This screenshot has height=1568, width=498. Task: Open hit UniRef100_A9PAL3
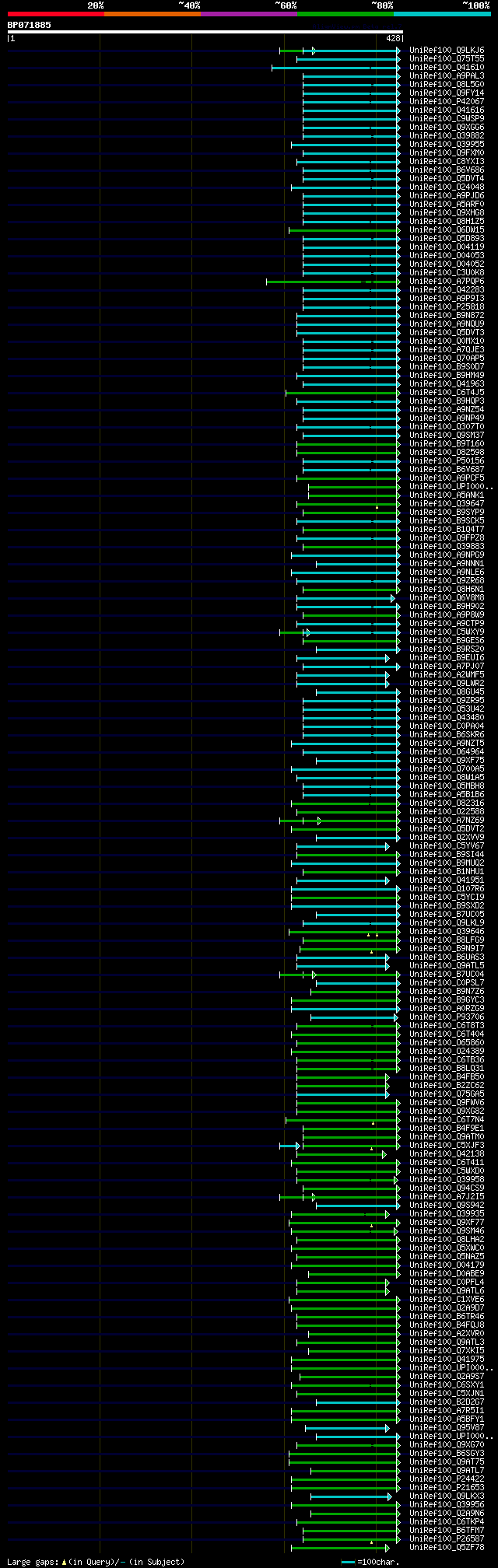coord(447,75)
